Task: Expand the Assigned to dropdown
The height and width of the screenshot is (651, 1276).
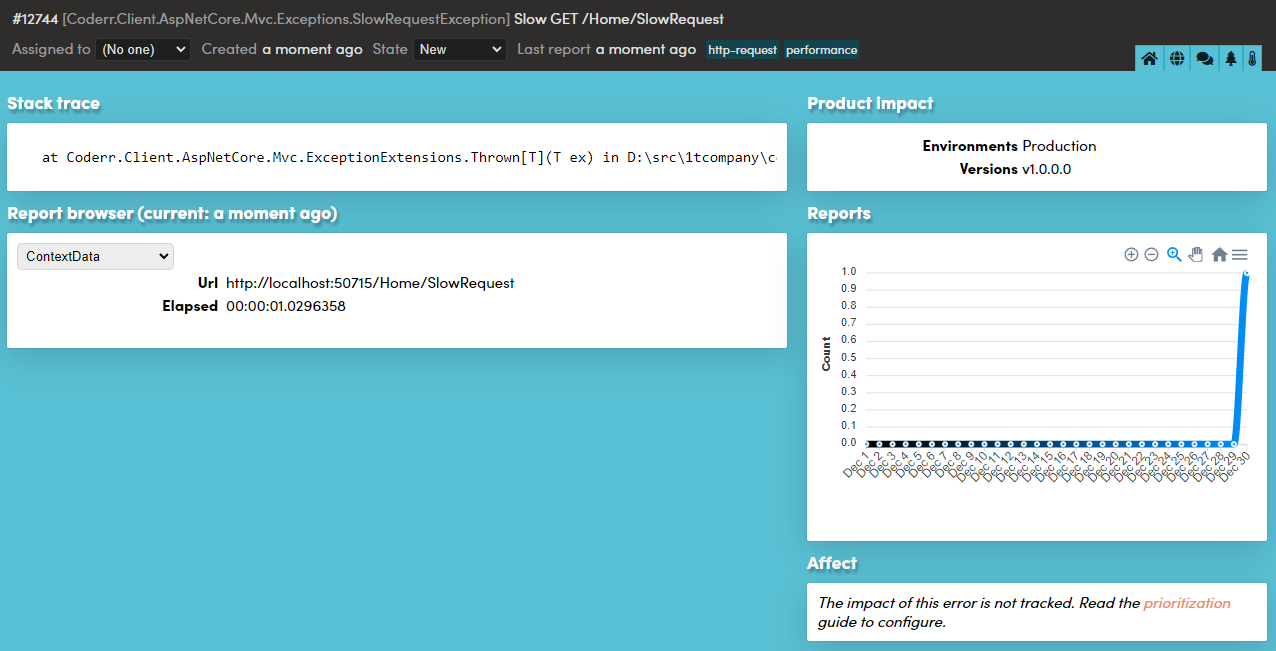Action: (143, 49)
